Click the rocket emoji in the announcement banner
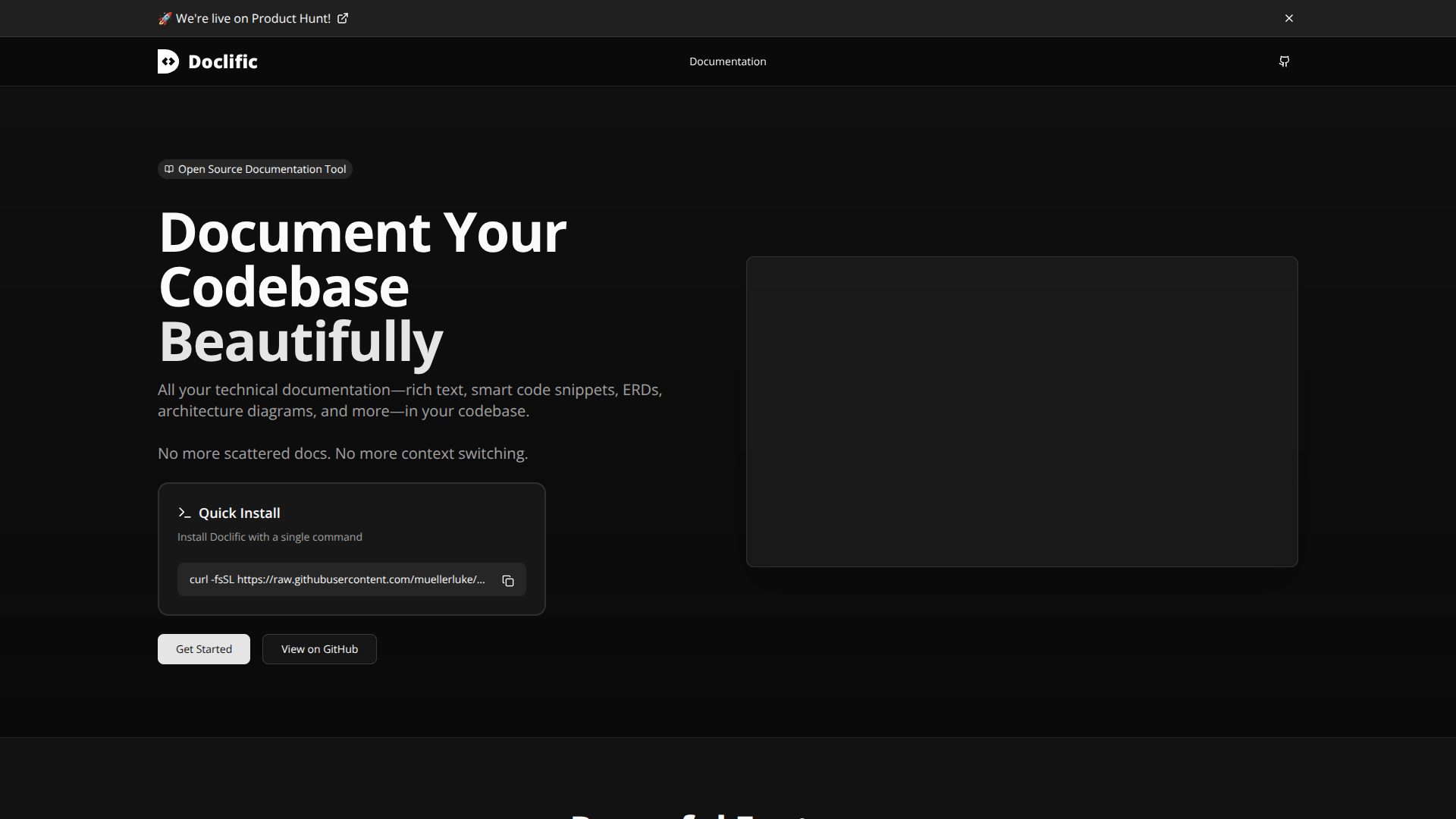This screenshot has width=1456, height=819. (x=165, y=17)
